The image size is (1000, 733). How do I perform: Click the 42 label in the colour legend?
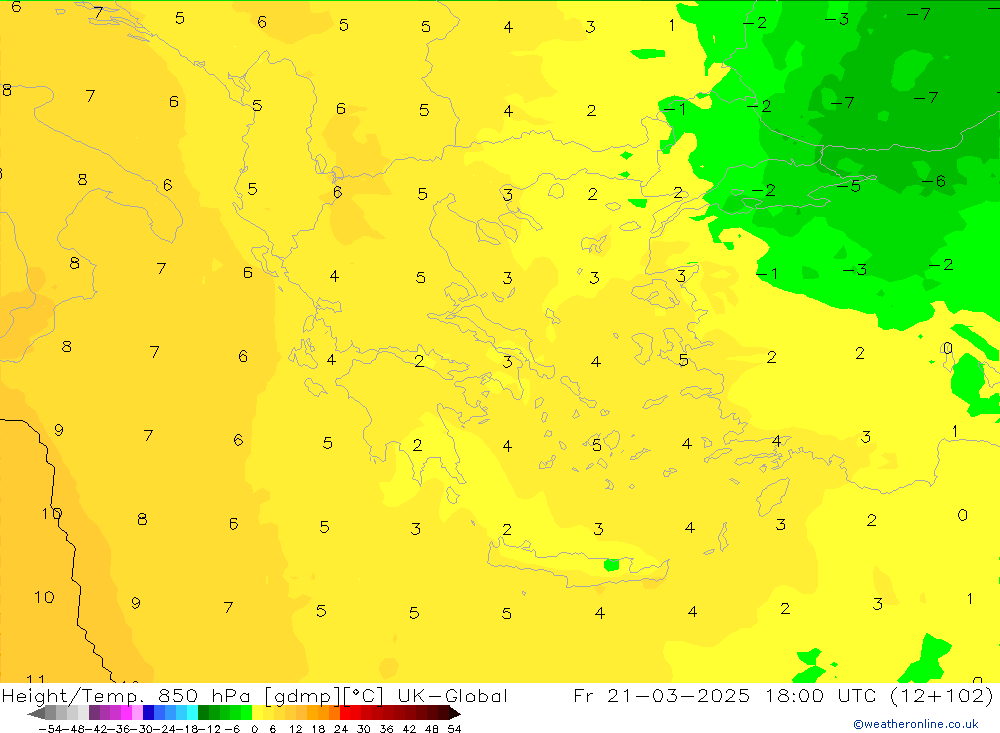coord(409,729)
